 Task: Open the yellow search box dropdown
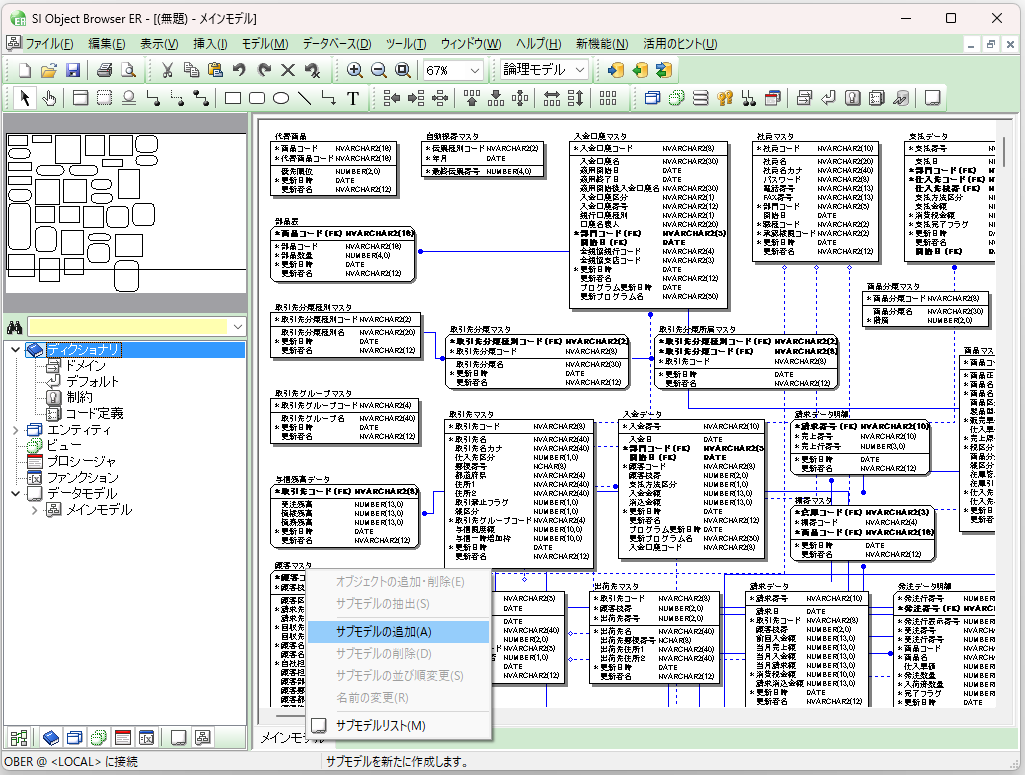(237, 327)
